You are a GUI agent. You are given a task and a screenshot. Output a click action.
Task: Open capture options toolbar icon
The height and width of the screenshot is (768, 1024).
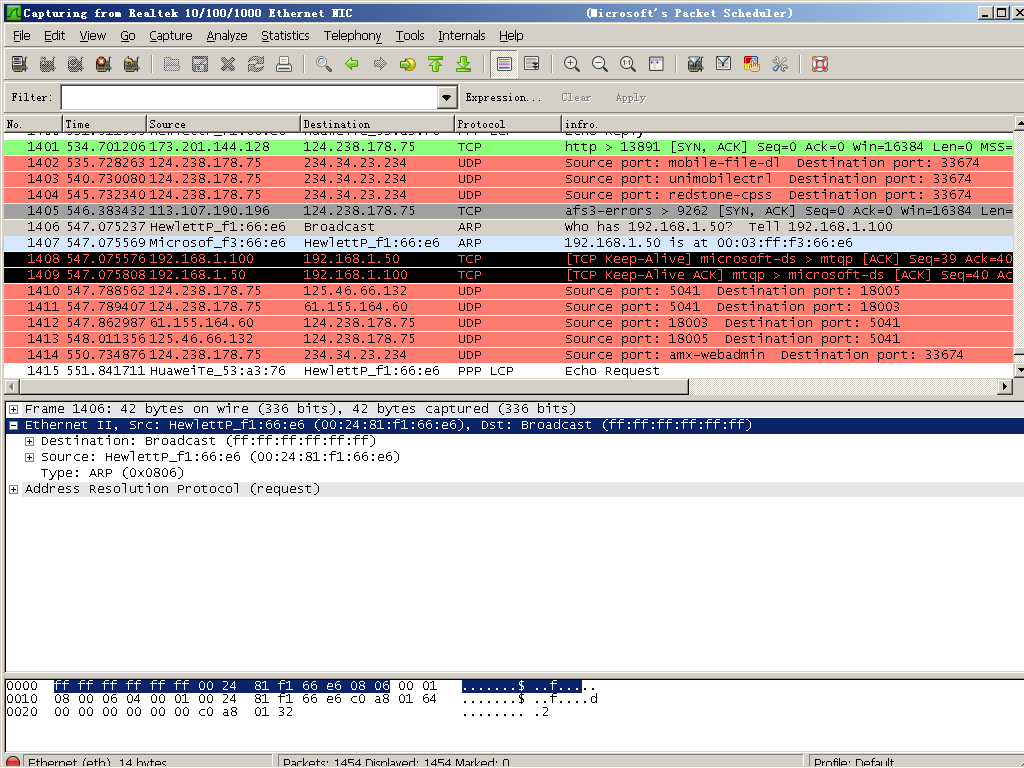tap(48, 64)
